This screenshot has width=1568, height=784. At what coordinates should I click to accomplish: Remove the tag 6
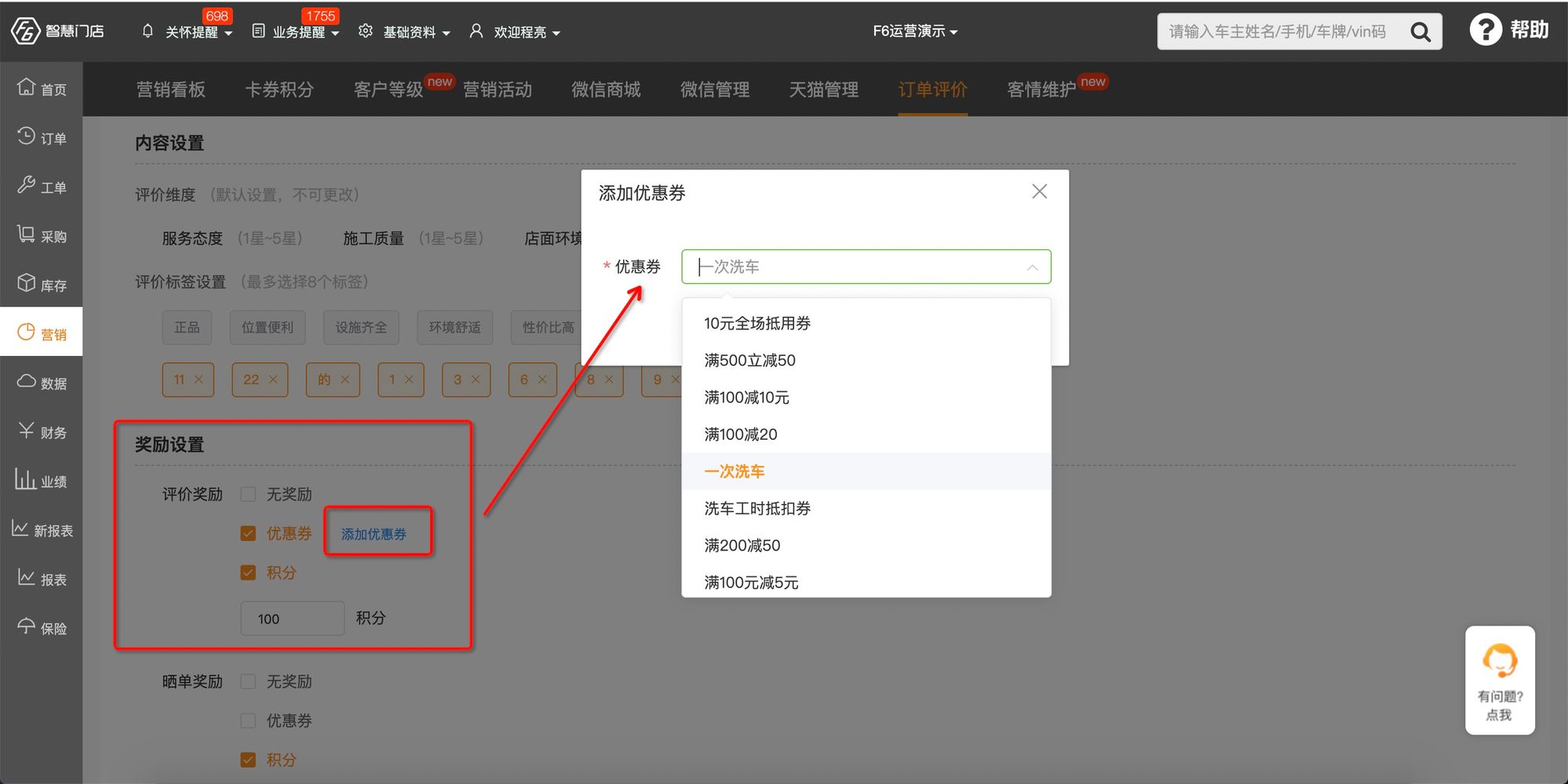[542, 379]
